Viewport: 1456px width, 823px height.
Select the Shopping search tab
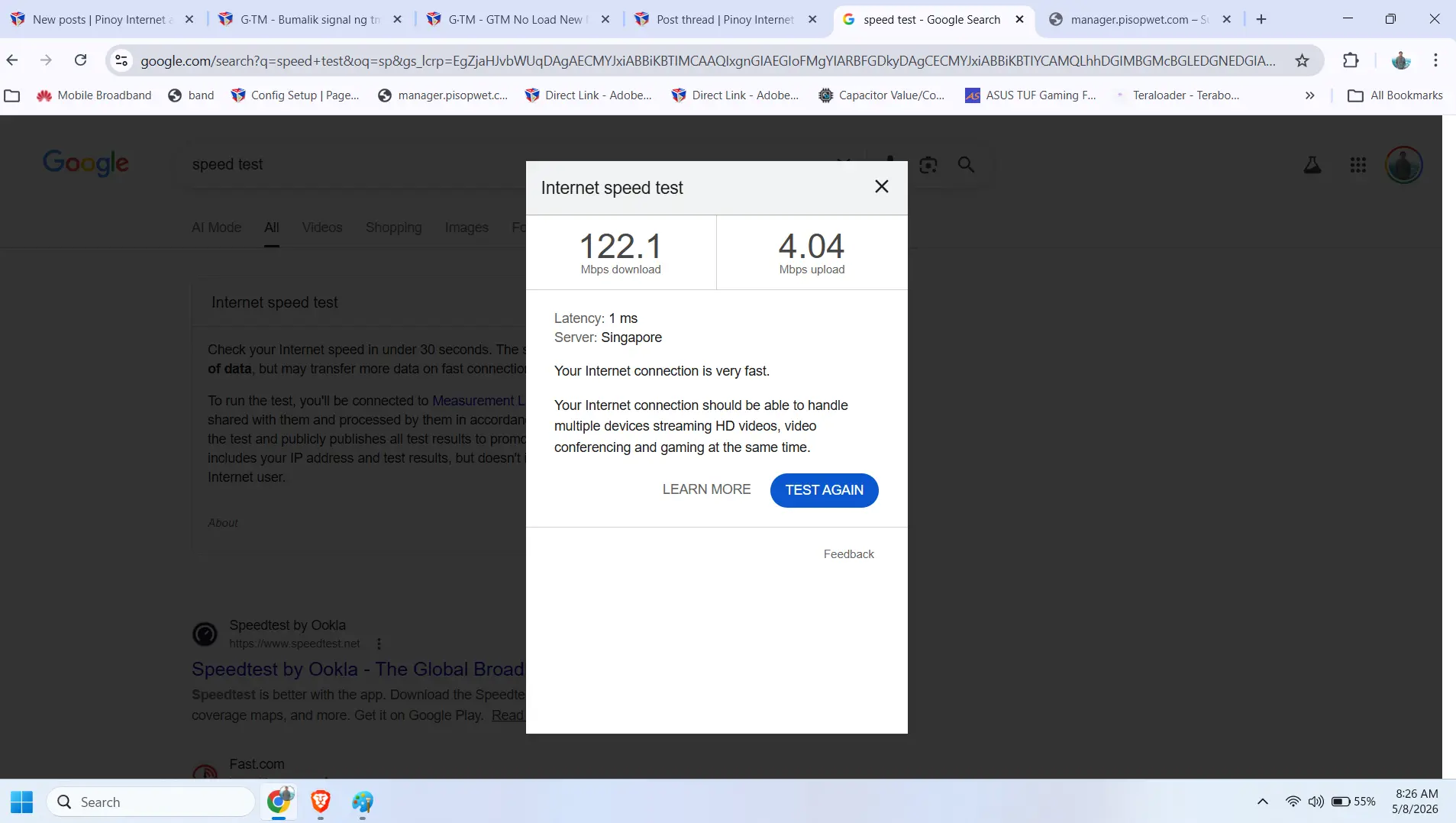[x=393, y=228]
